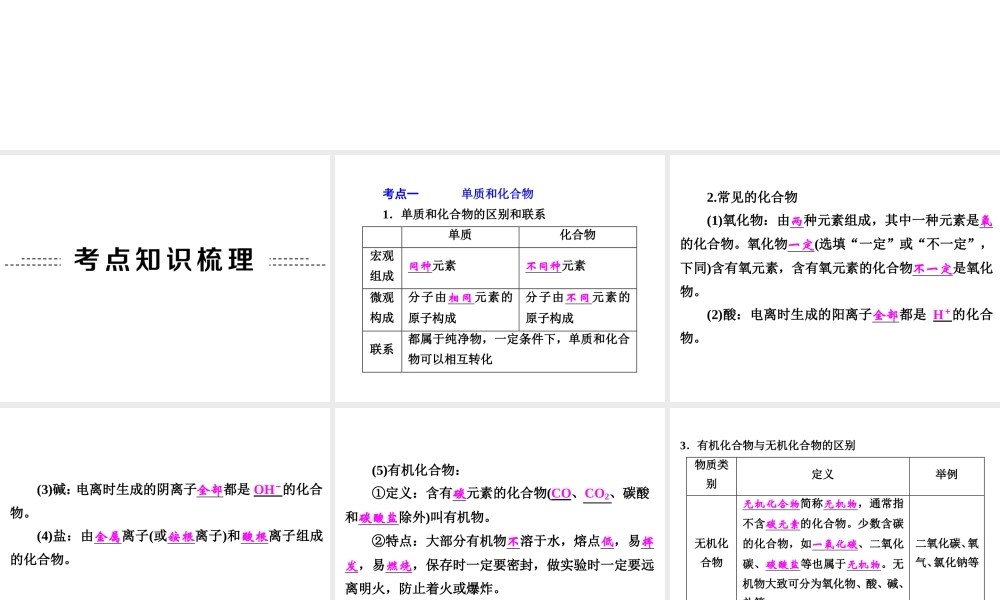The height and width of the screenshot is (600, 1000).
Task: Click the 物质类别 header cell
Action: click(711, 476)
